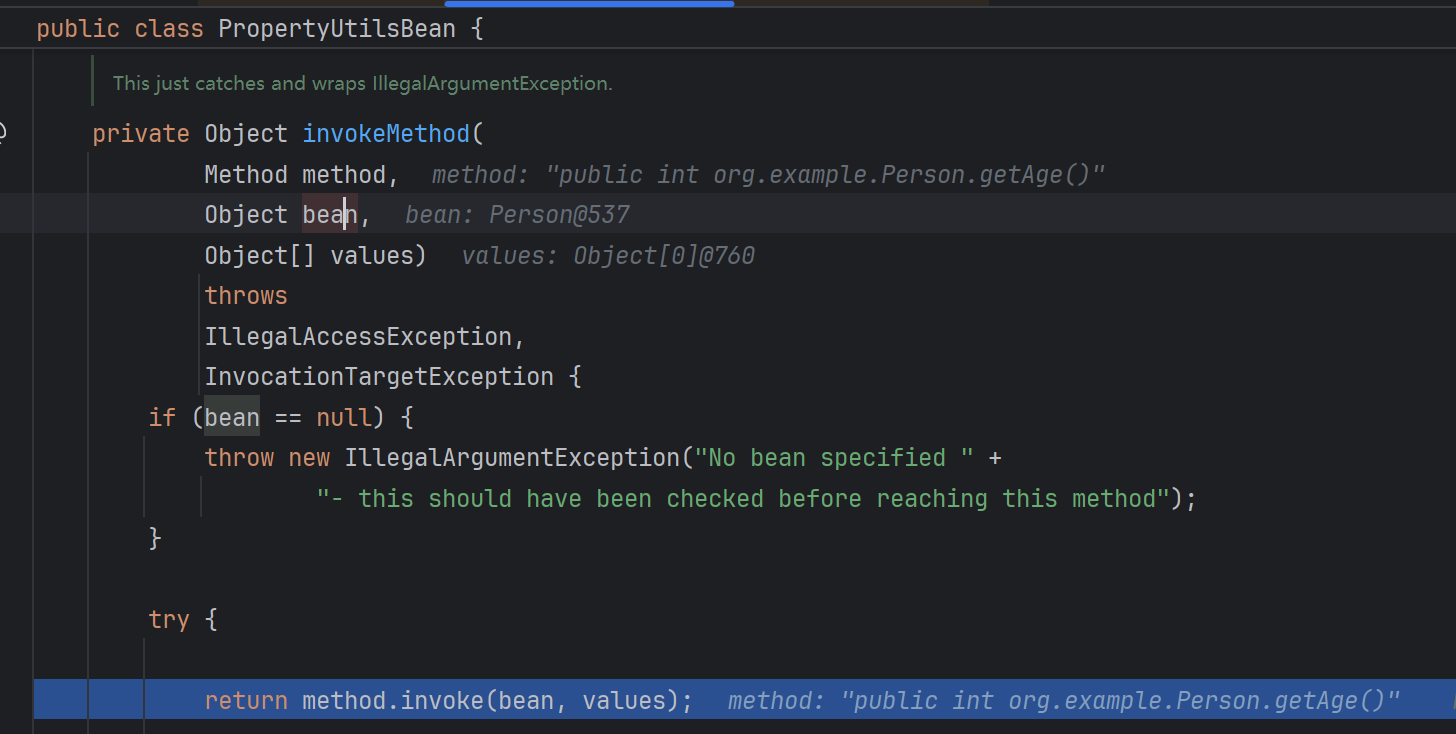Image resolution: width=1456 pixels, height=734 pixels.
Task: Click IllegalAccessException in throws clause
Action: 358,337
